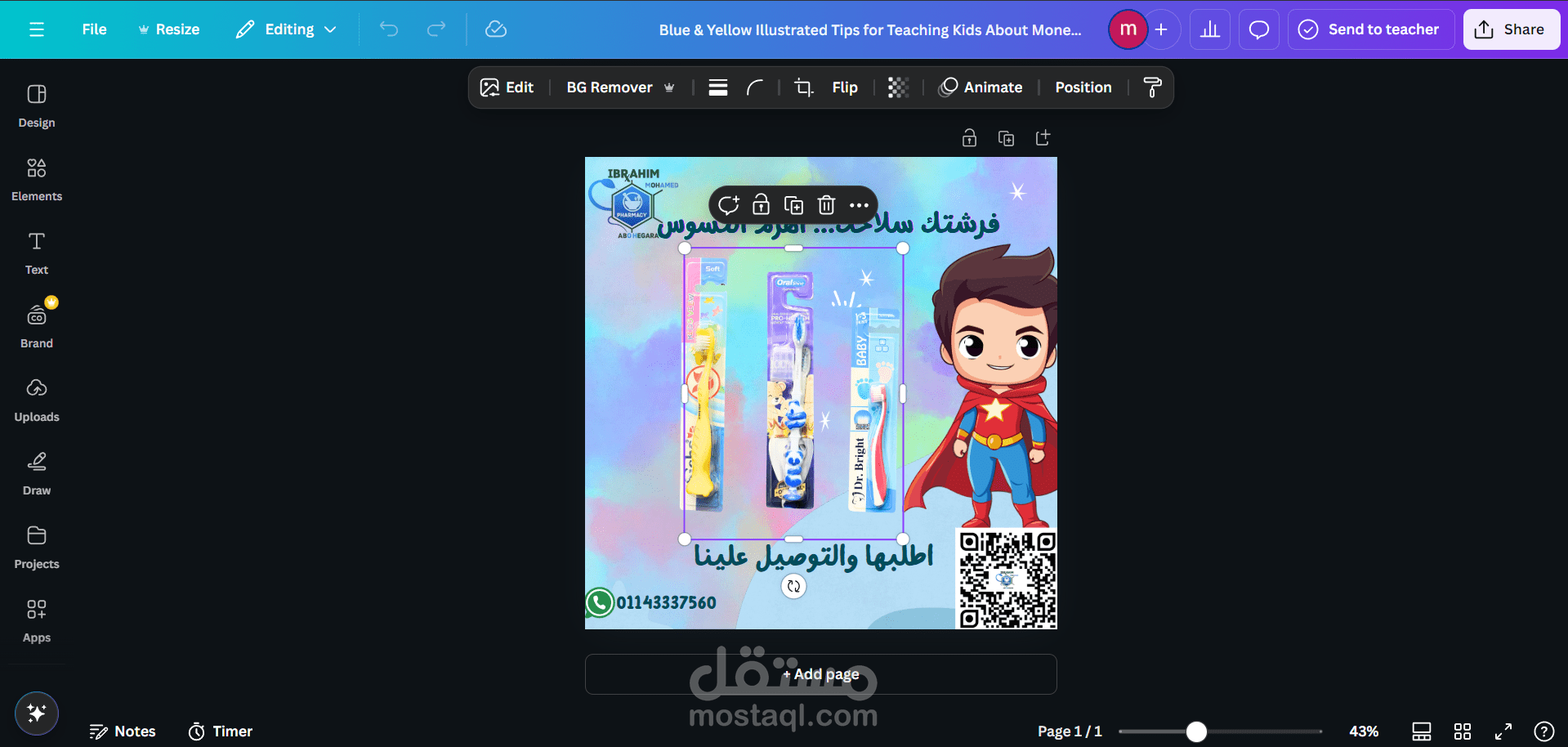Expand the Editing mode dropdown
1568x747 pixels.
pos(286,29)
